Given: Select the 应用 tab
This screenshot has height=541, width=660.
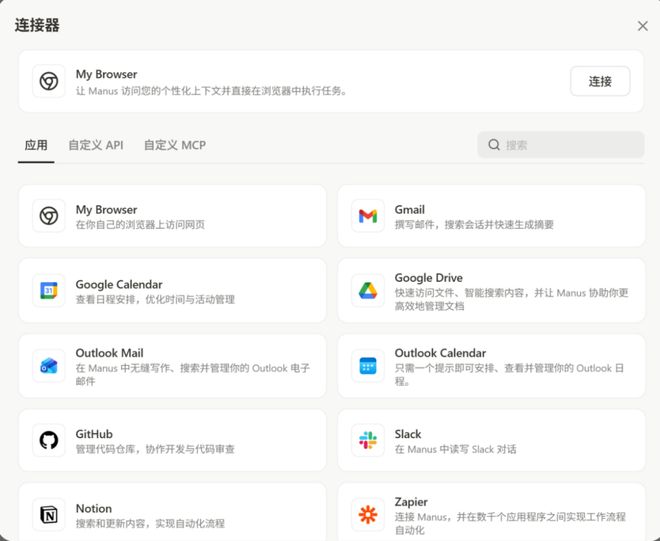Looking at the screenshot, I should coord(36,145).
